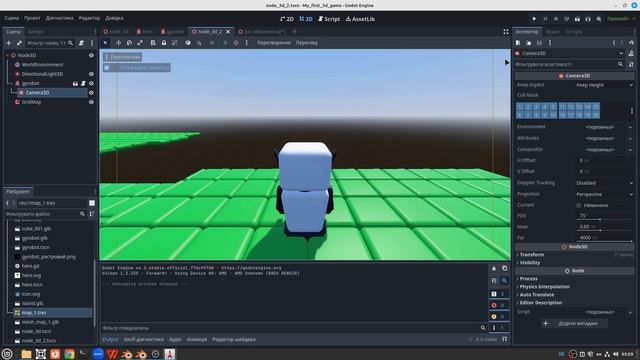Select the Rotate Mode tool

129,42
